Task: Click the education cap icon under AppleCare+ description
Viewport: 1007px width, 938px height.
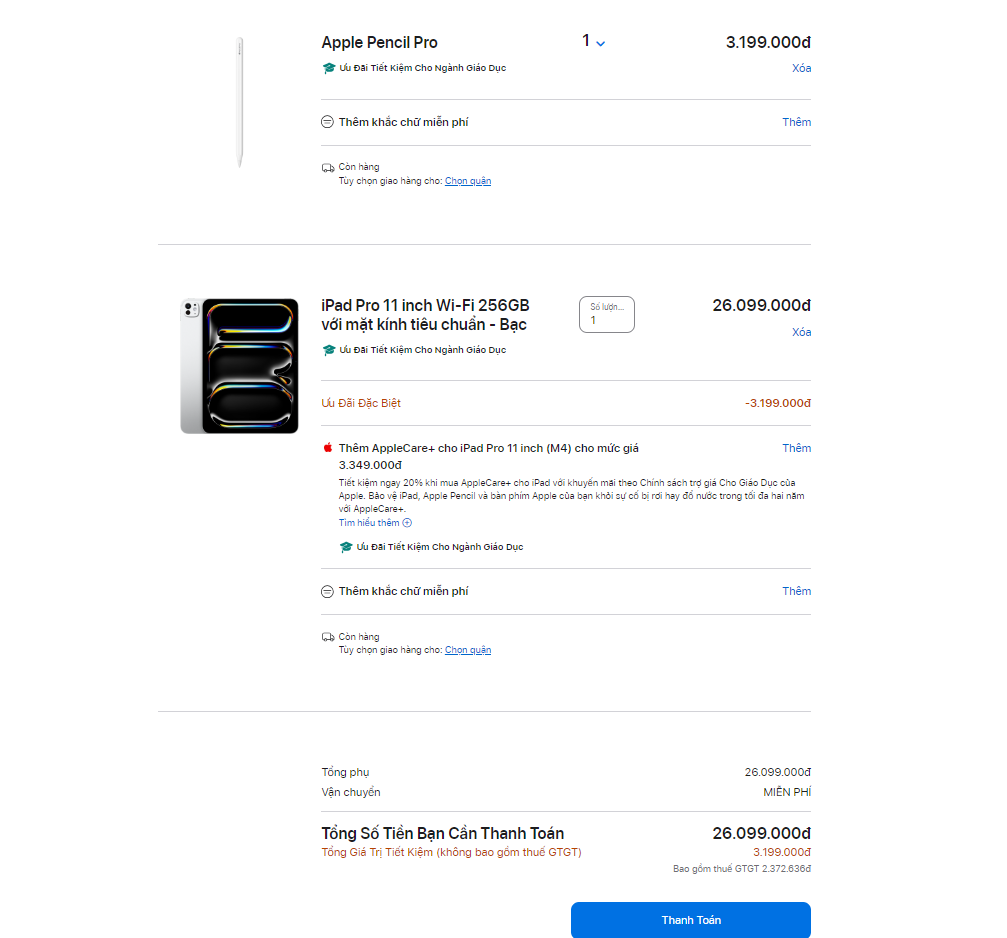Action: pos(346,547)
